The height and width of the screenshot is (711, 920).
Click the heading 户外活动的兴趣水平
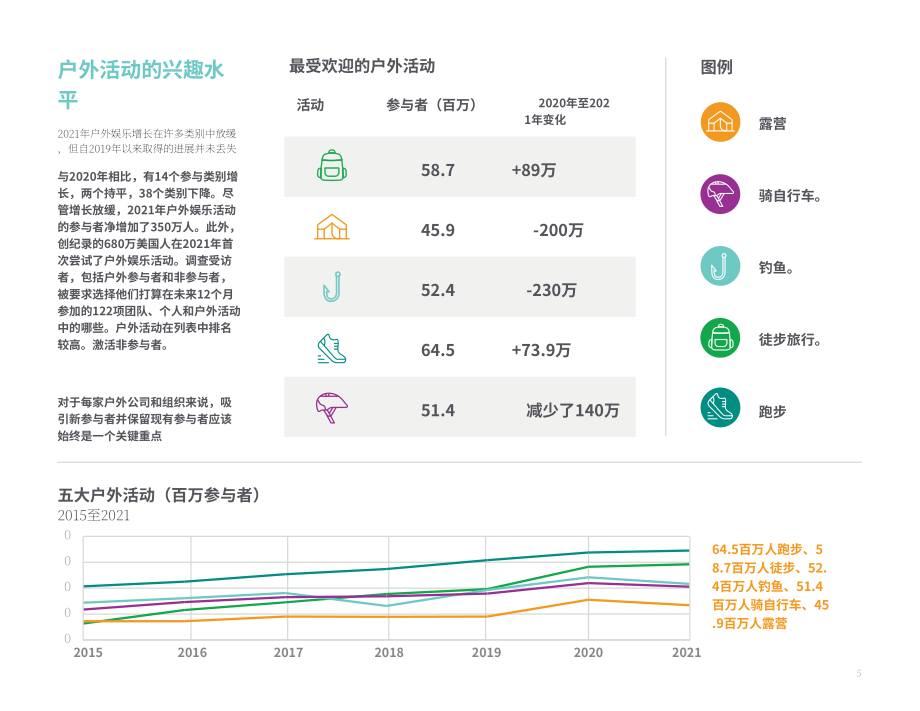point(141,84)
